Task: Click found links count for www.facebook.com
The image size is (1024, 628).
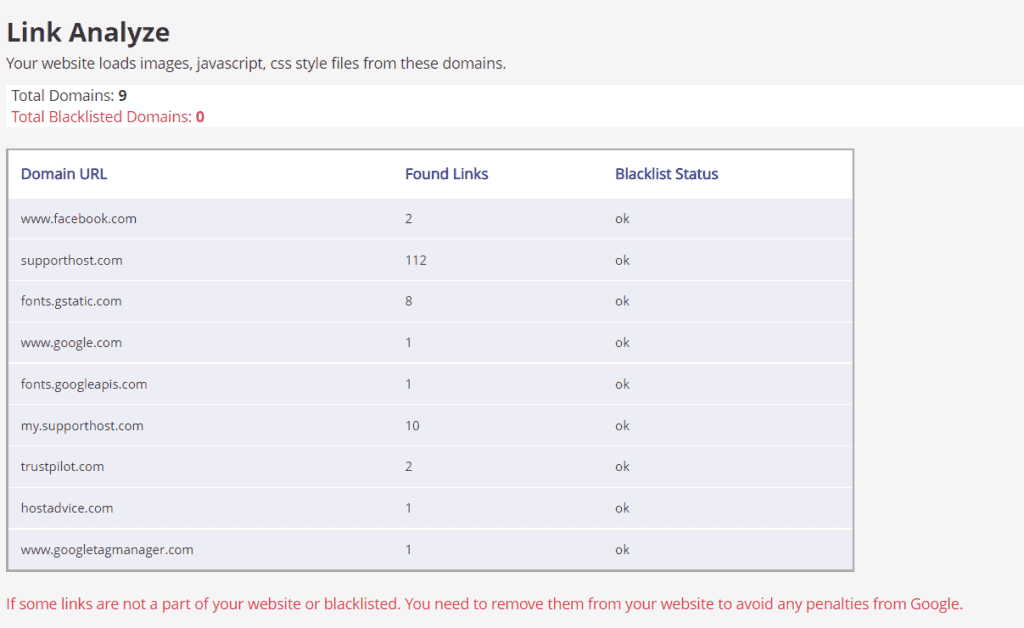Action: 409,219
